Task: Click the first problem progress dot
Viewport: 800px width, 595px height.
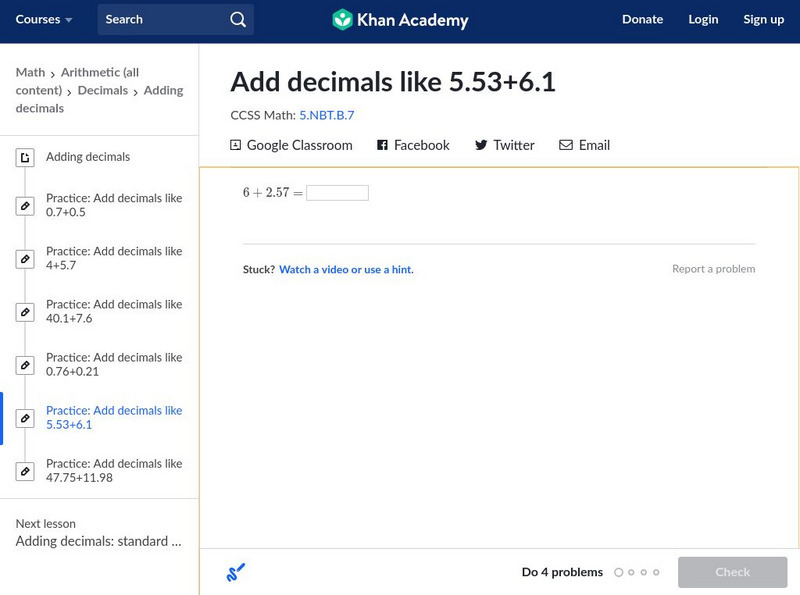Action: point(618,573)
